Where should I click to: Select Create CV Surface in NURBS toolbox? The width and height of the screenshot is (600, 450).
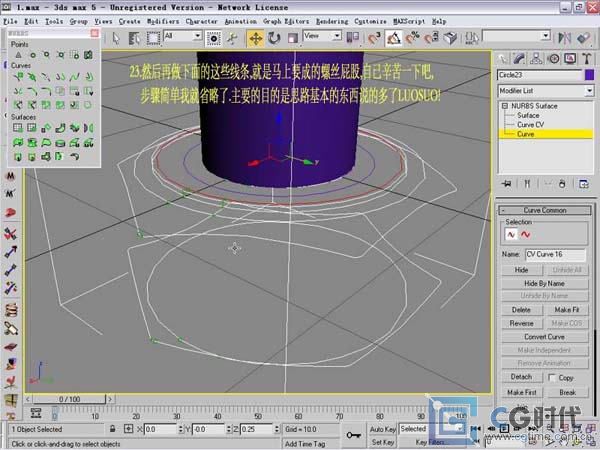tap(18, 128)
